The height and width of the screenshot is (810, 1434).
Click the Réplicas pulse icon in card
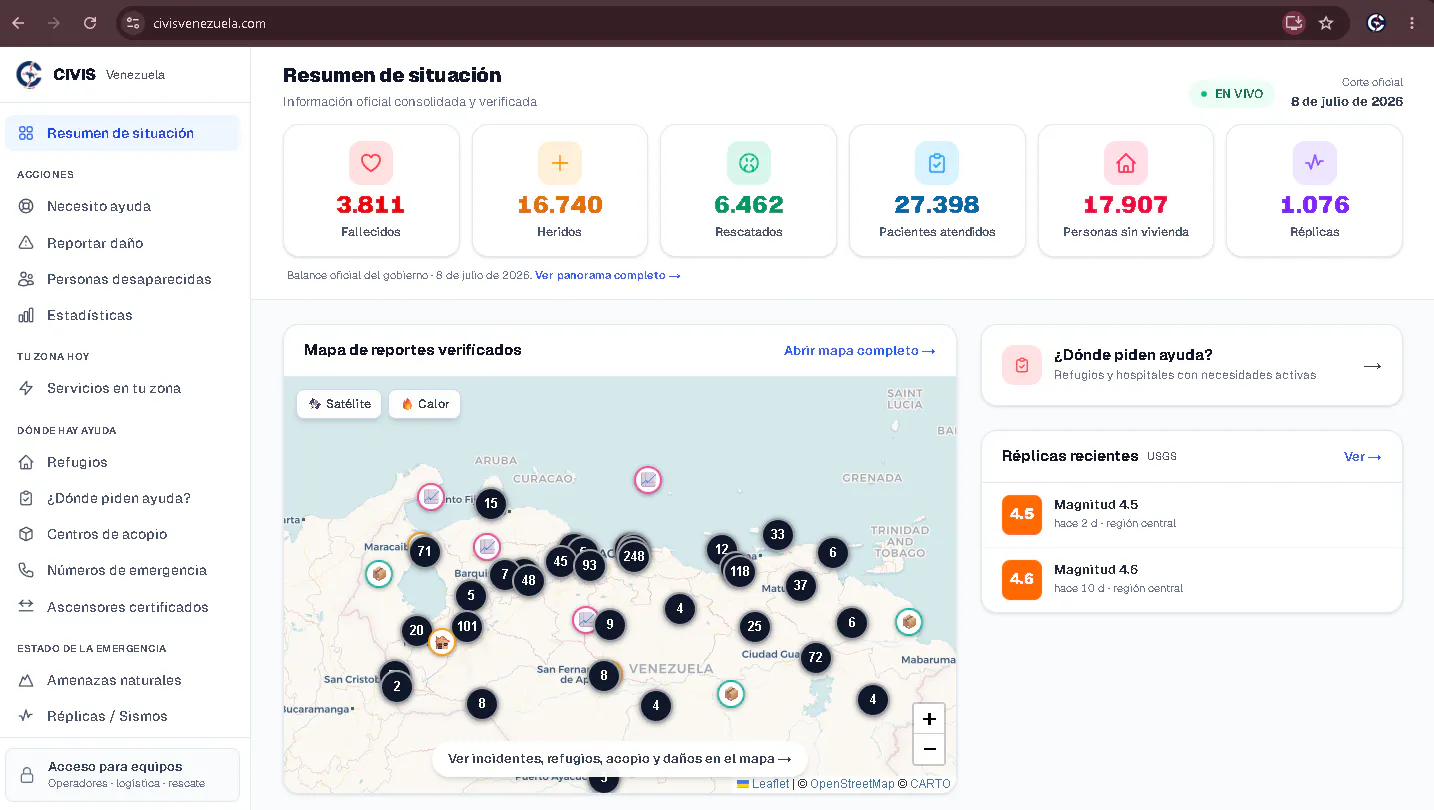pos(1314,163)
